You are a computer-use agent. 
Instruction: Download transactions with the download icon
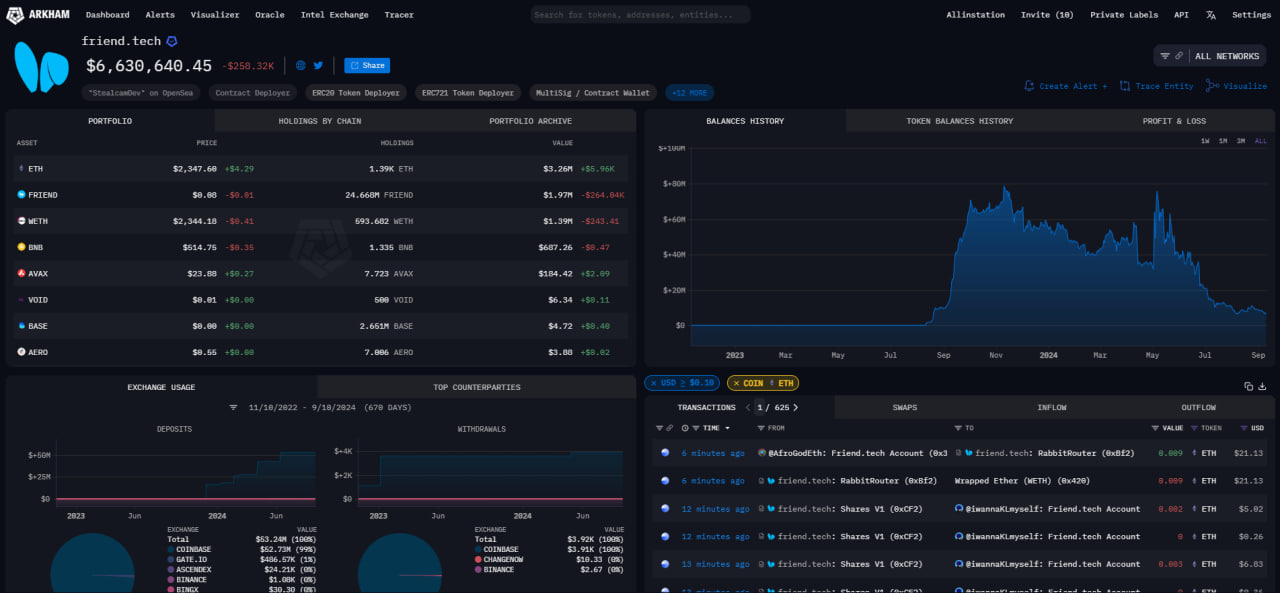pyautogui.click(x=1262, y=386)
